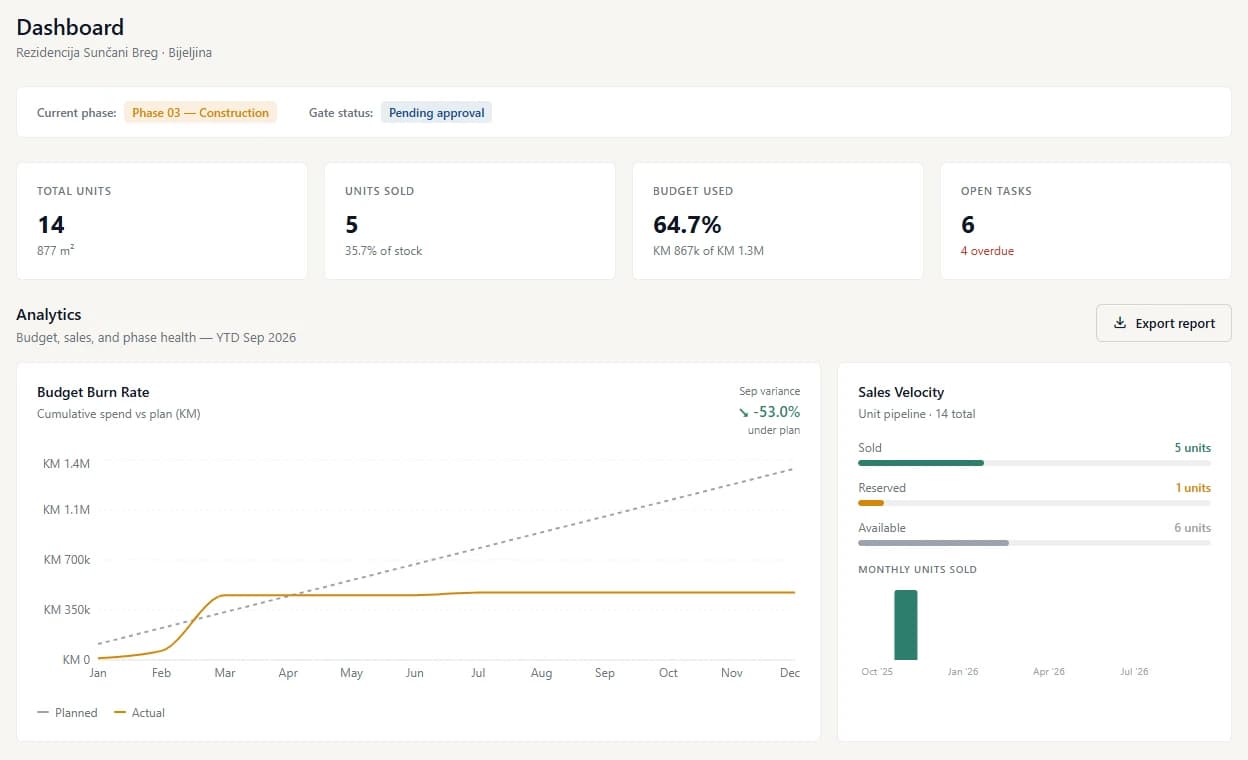Image resolution: width=1248 pixels, height=760 pixels.
Task: Click the 1 units reserved label
Action: click(1193, 488)
